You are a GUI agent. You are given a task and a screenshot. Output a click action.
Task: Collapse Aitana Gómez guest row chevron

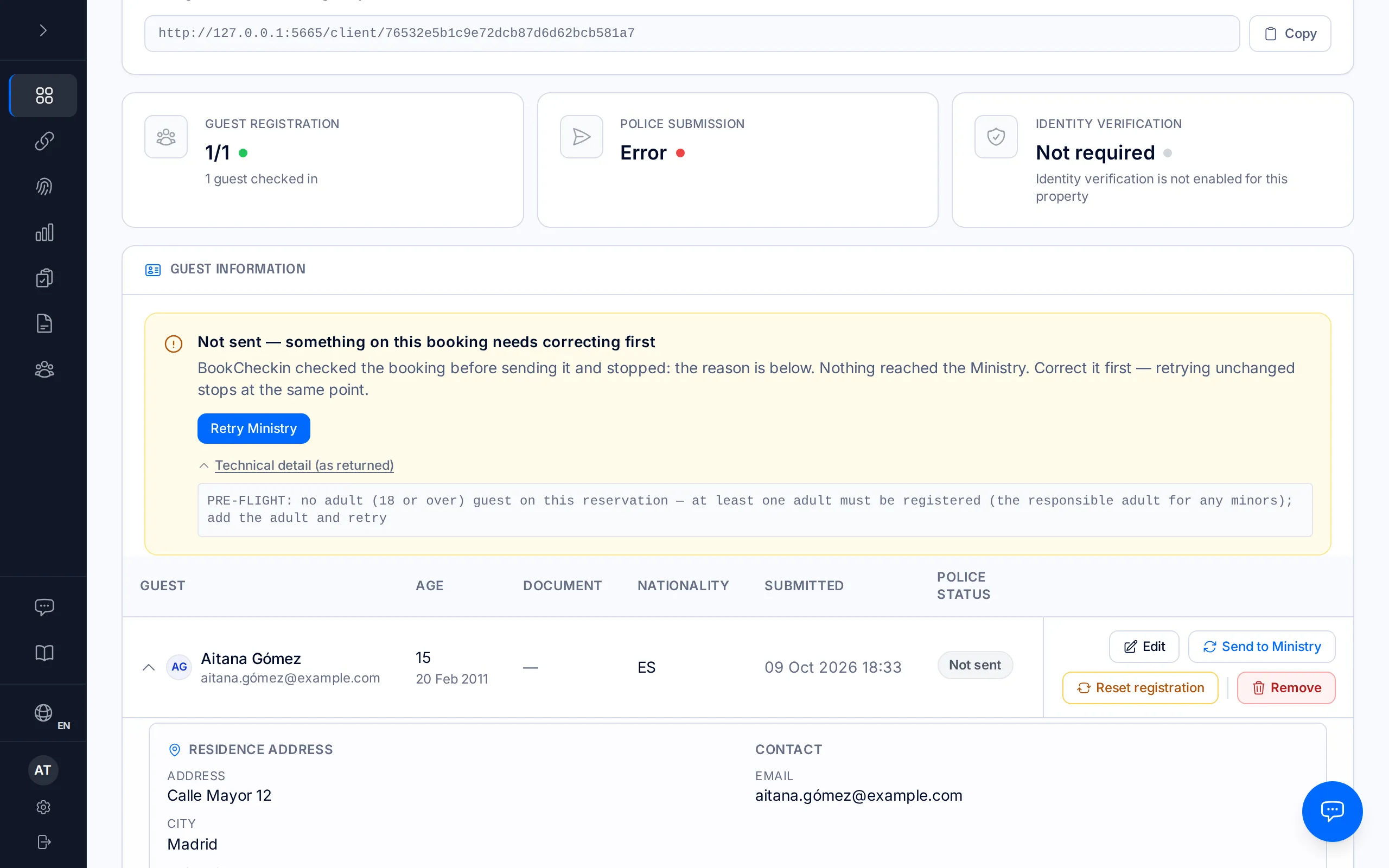point(149,667)
